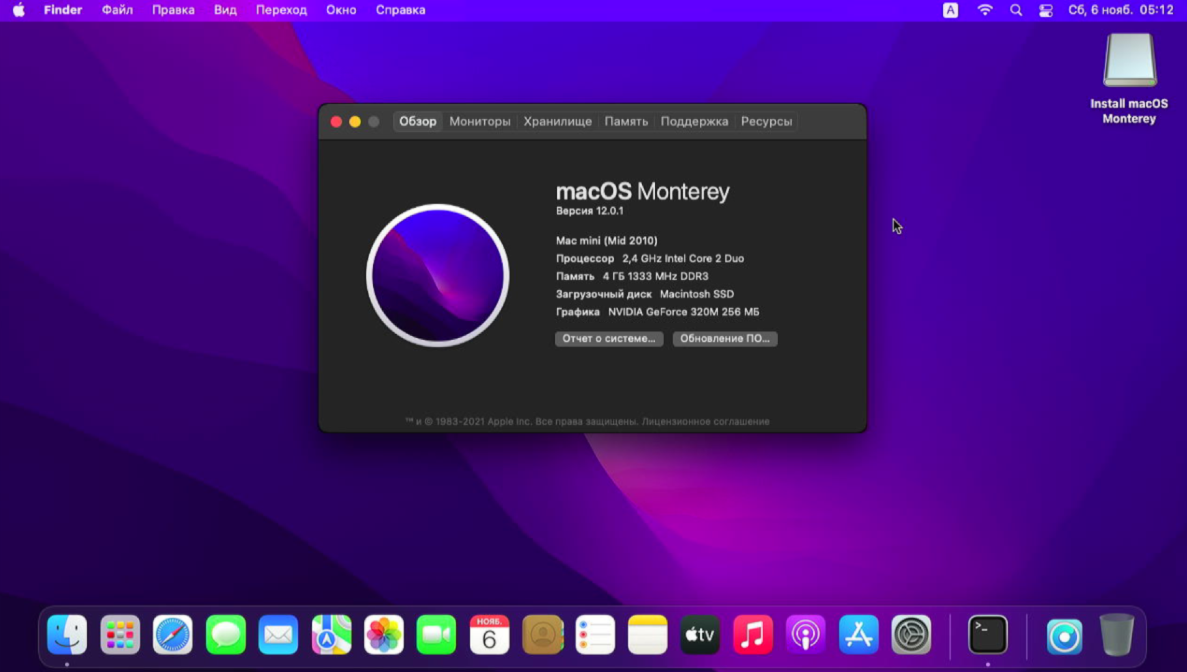Screen dimensions: 1187x672
Task: Switch to the Обзор tab
Action: (418, 121)
